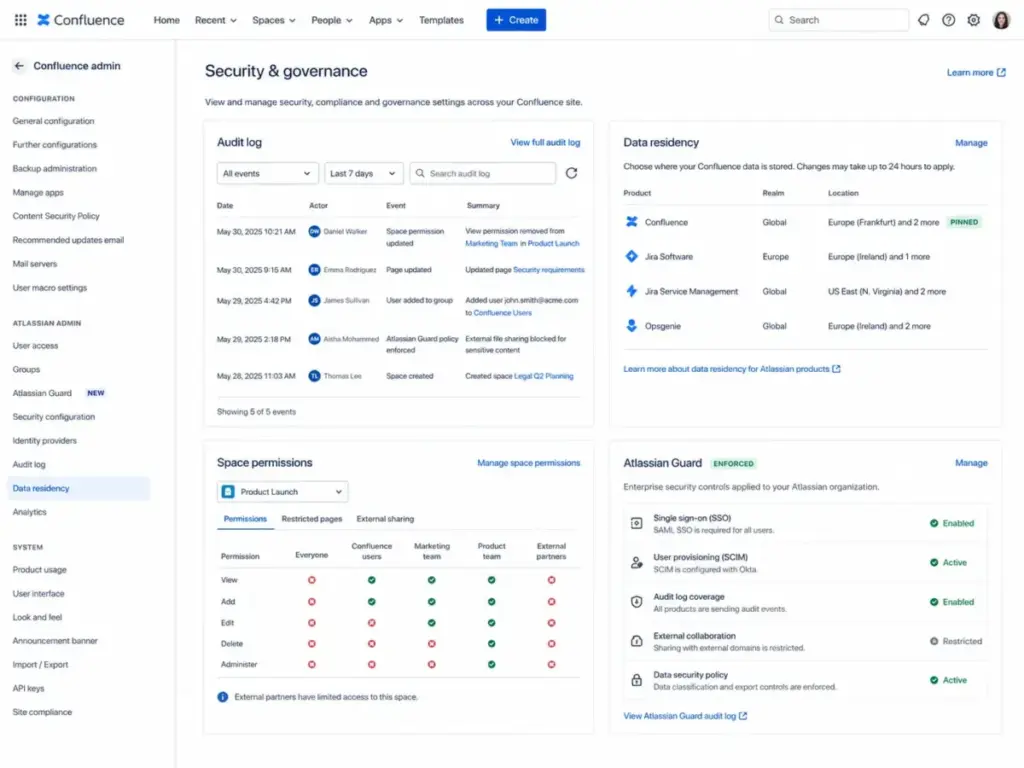Toggle View permission for Confluence users
This screenshot has height=768, width=1024.
click(x=372, y=580)
